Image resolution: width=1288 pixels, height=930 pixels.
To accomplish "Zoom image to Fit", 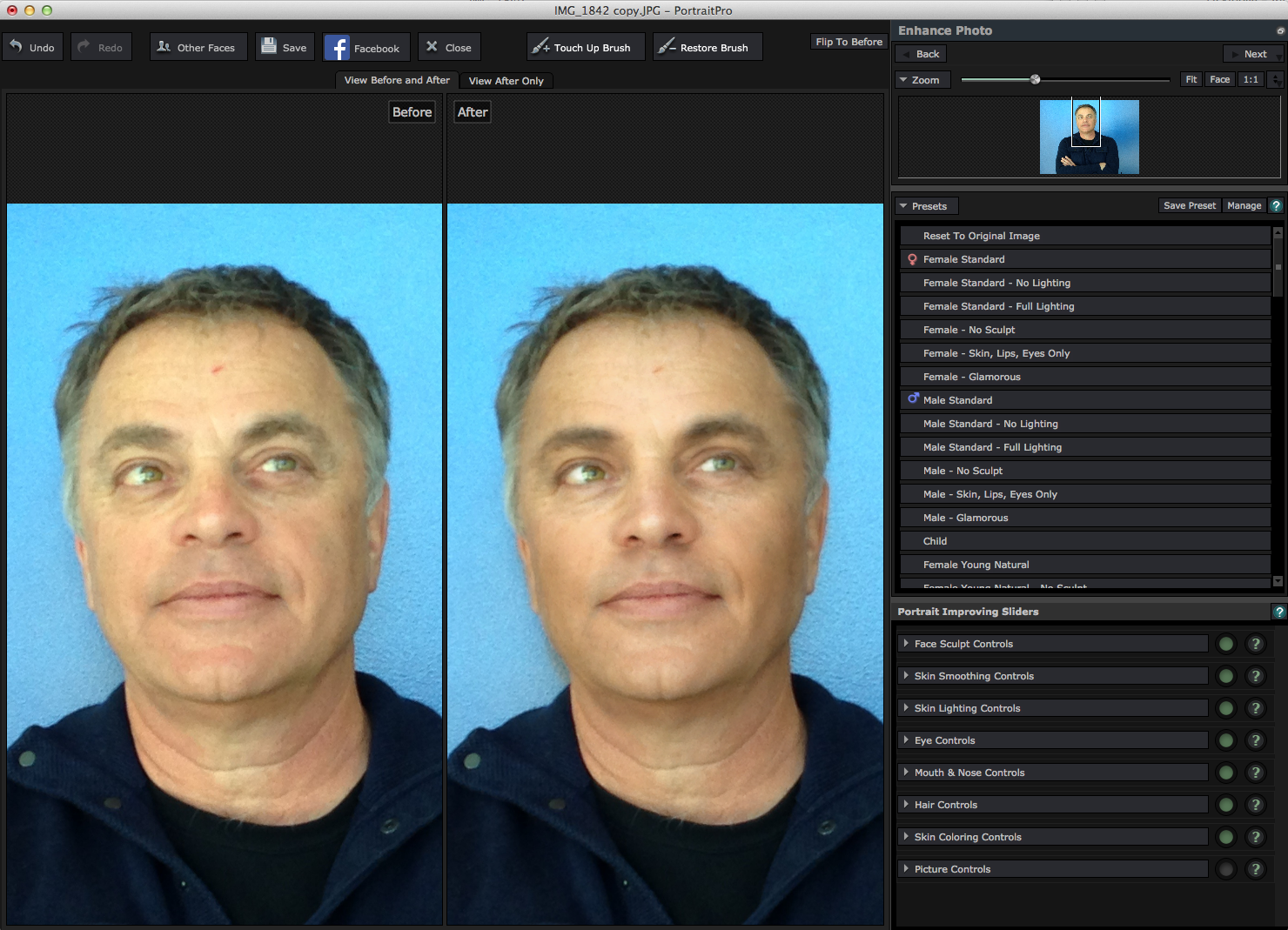I will coord(1191,79).
